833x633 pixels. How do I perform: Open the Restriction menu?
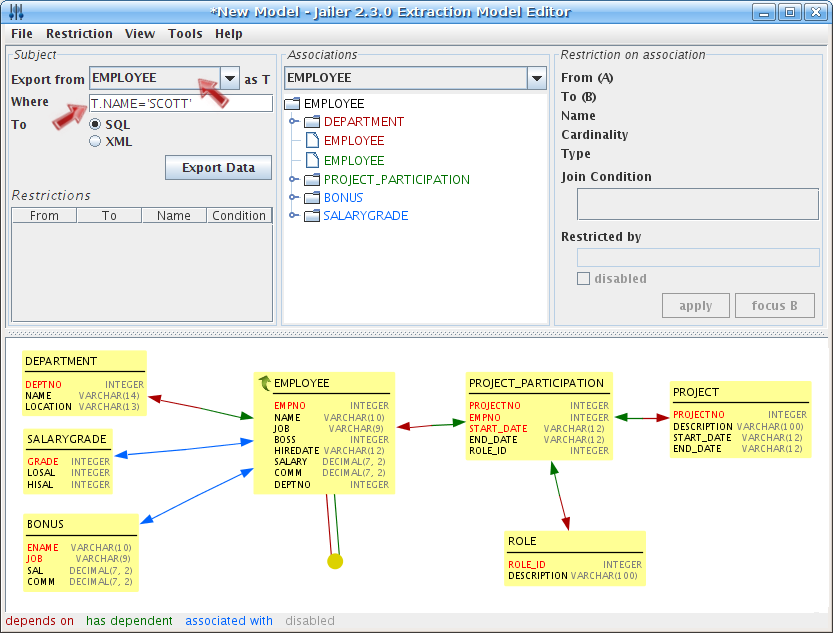pos(79,33)
